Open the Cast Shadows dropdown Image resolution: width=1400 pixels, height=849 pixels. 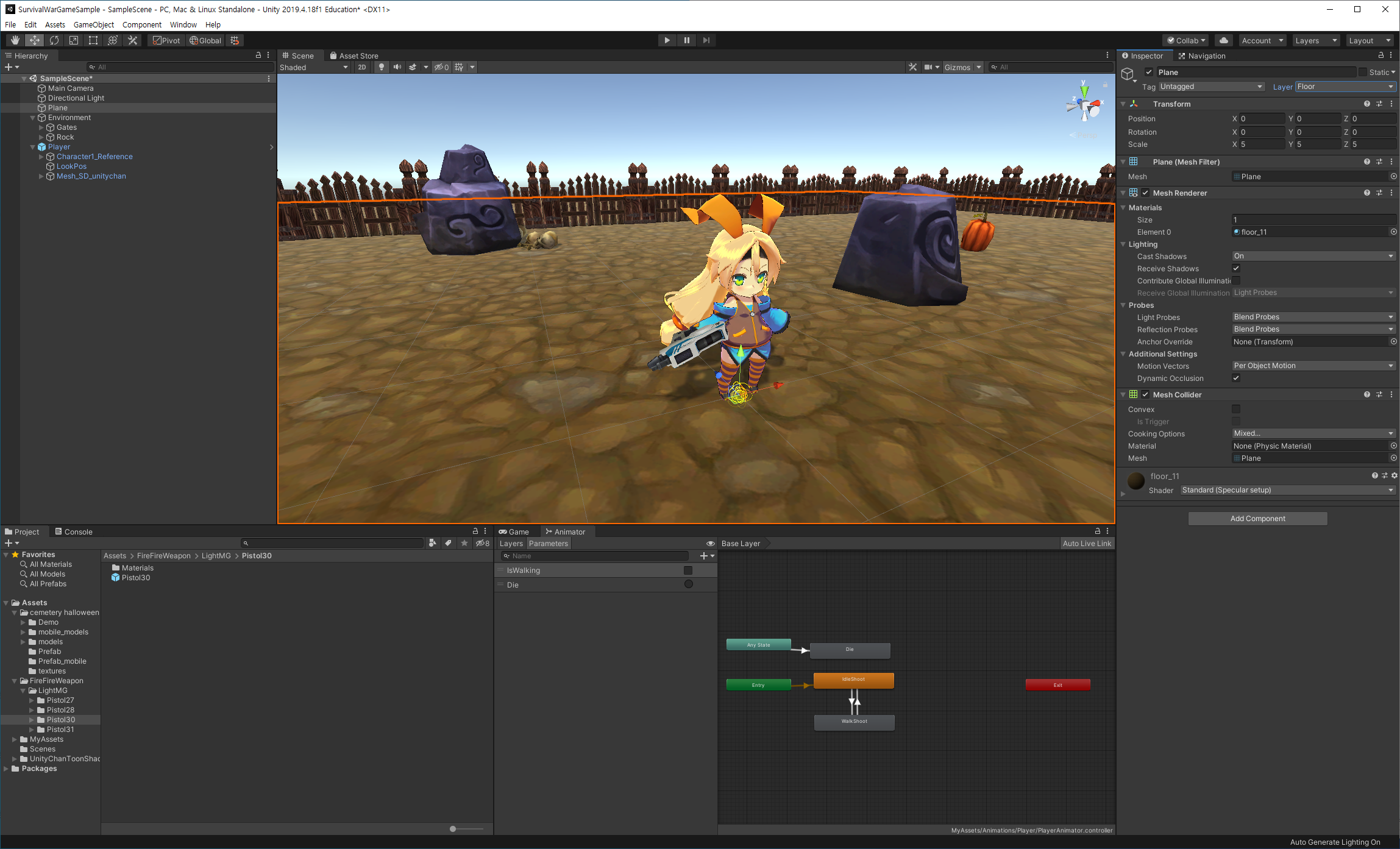click(x=1313, y=256)
